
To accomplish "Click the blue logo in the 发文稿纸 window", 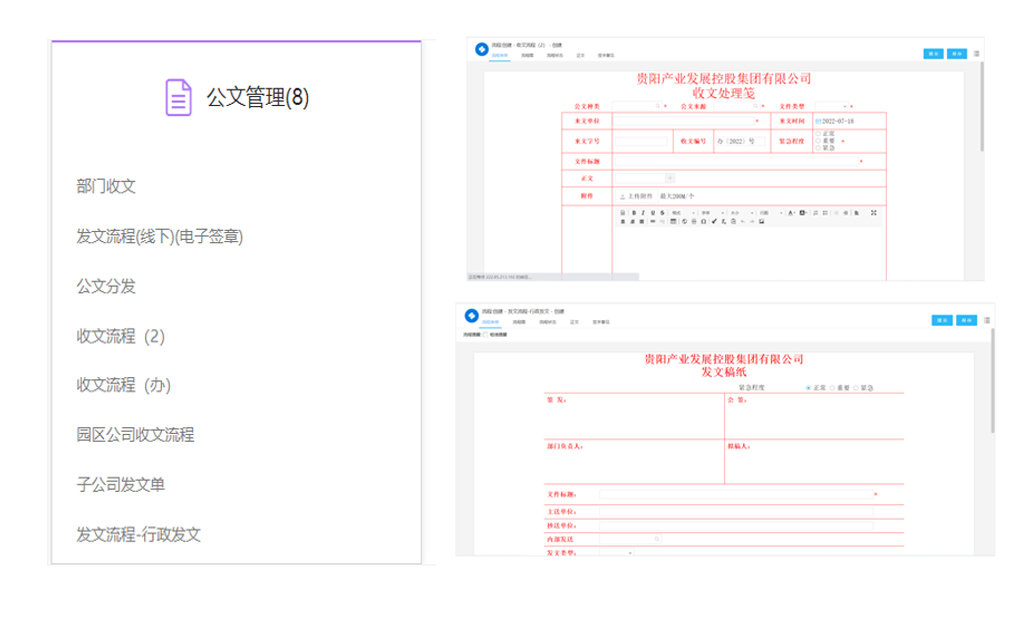I will coord(471,316).
